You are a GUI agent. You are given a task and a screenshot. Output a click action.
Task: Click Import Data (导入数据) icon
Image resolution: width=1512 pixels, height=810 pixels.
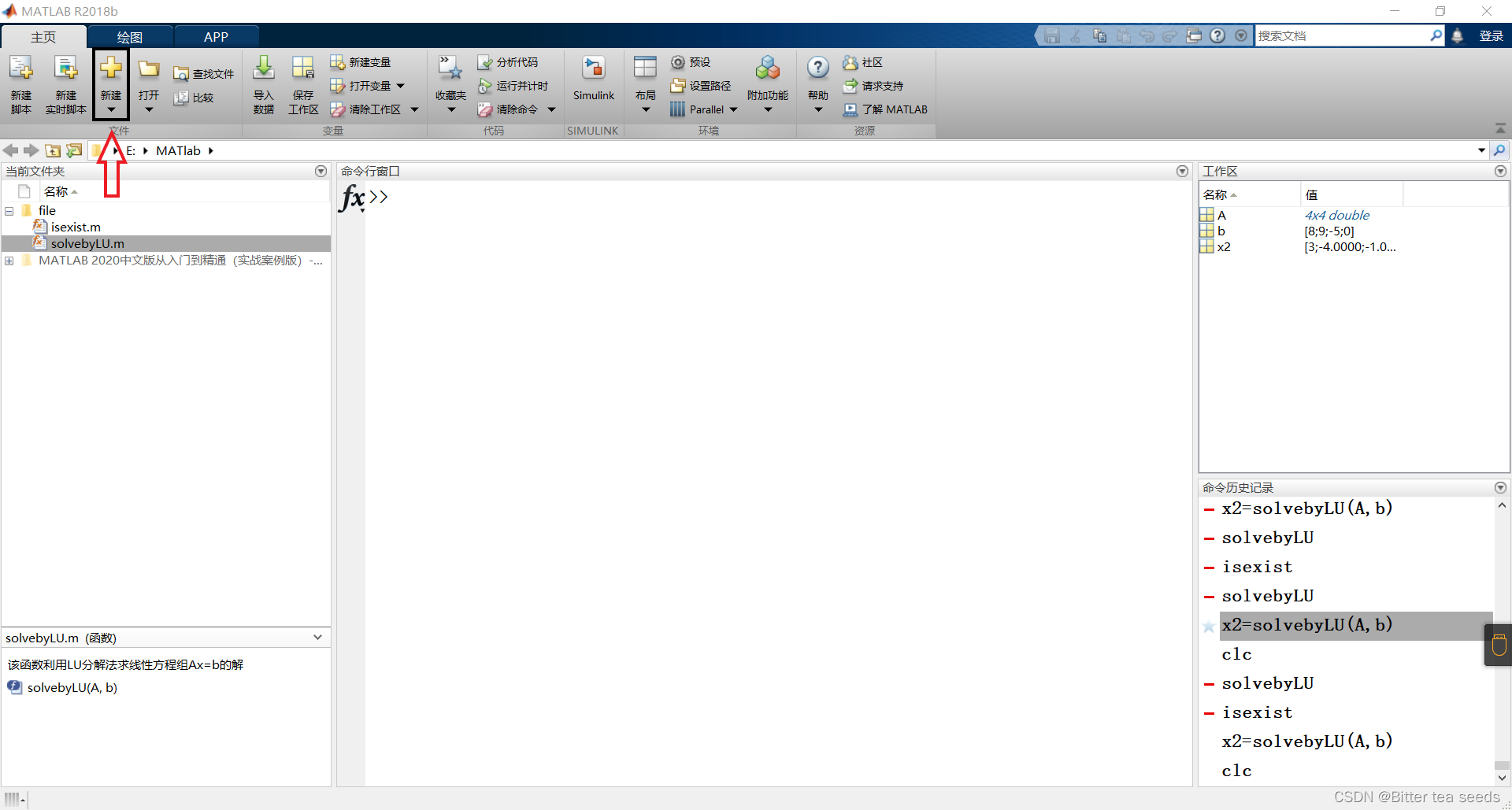pos(264,84)
